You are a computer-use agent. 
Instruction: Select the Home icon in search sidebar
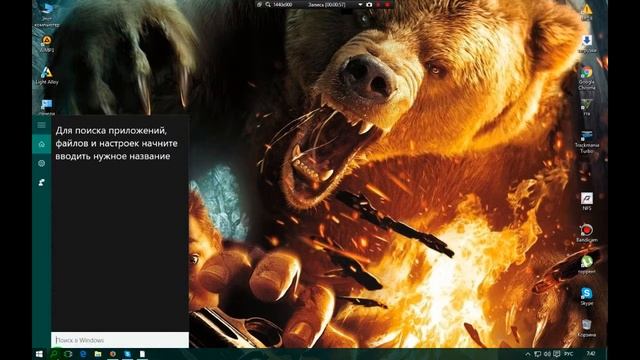42,144
